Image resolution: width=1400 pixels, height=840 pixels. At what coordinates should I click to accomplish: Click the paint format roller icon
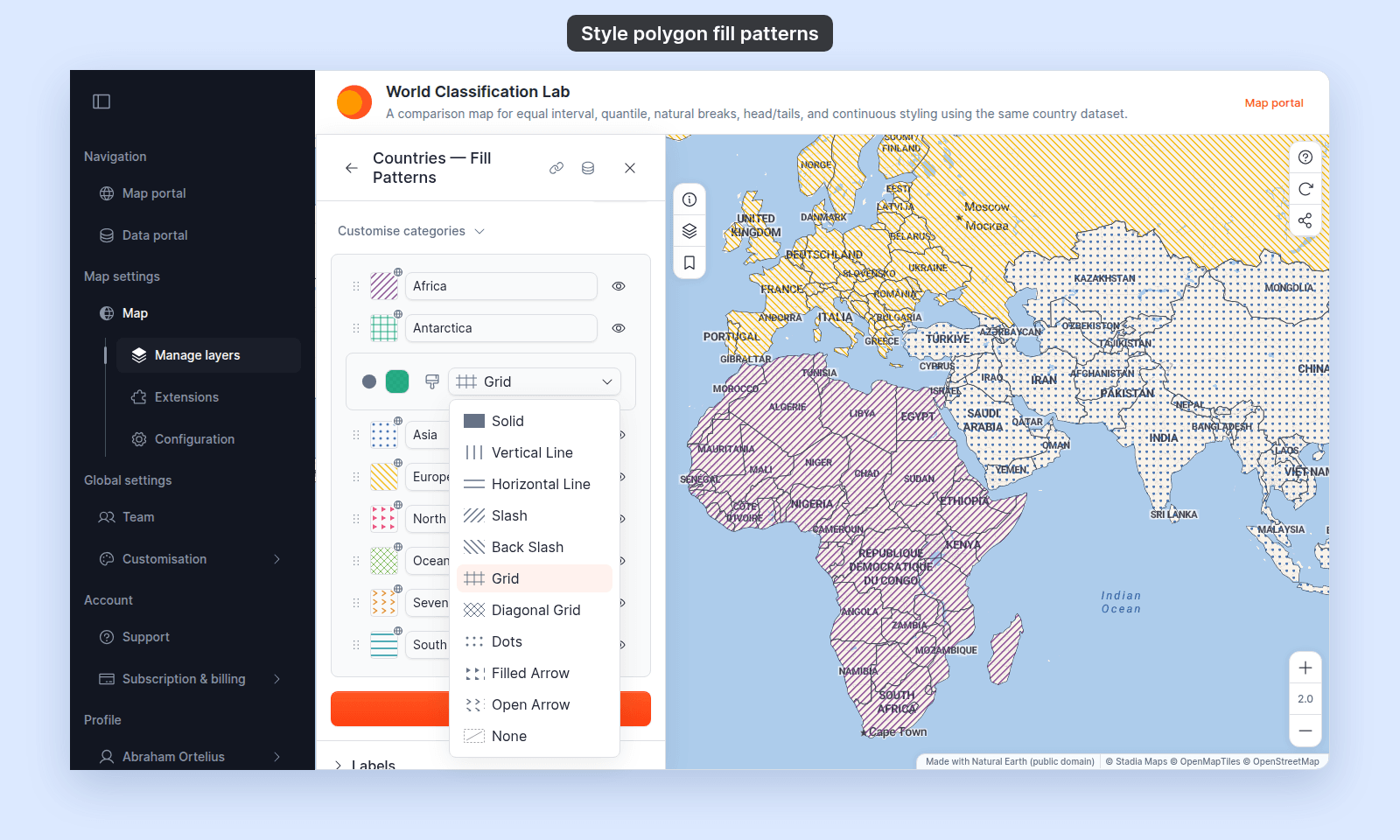[432, 381]
